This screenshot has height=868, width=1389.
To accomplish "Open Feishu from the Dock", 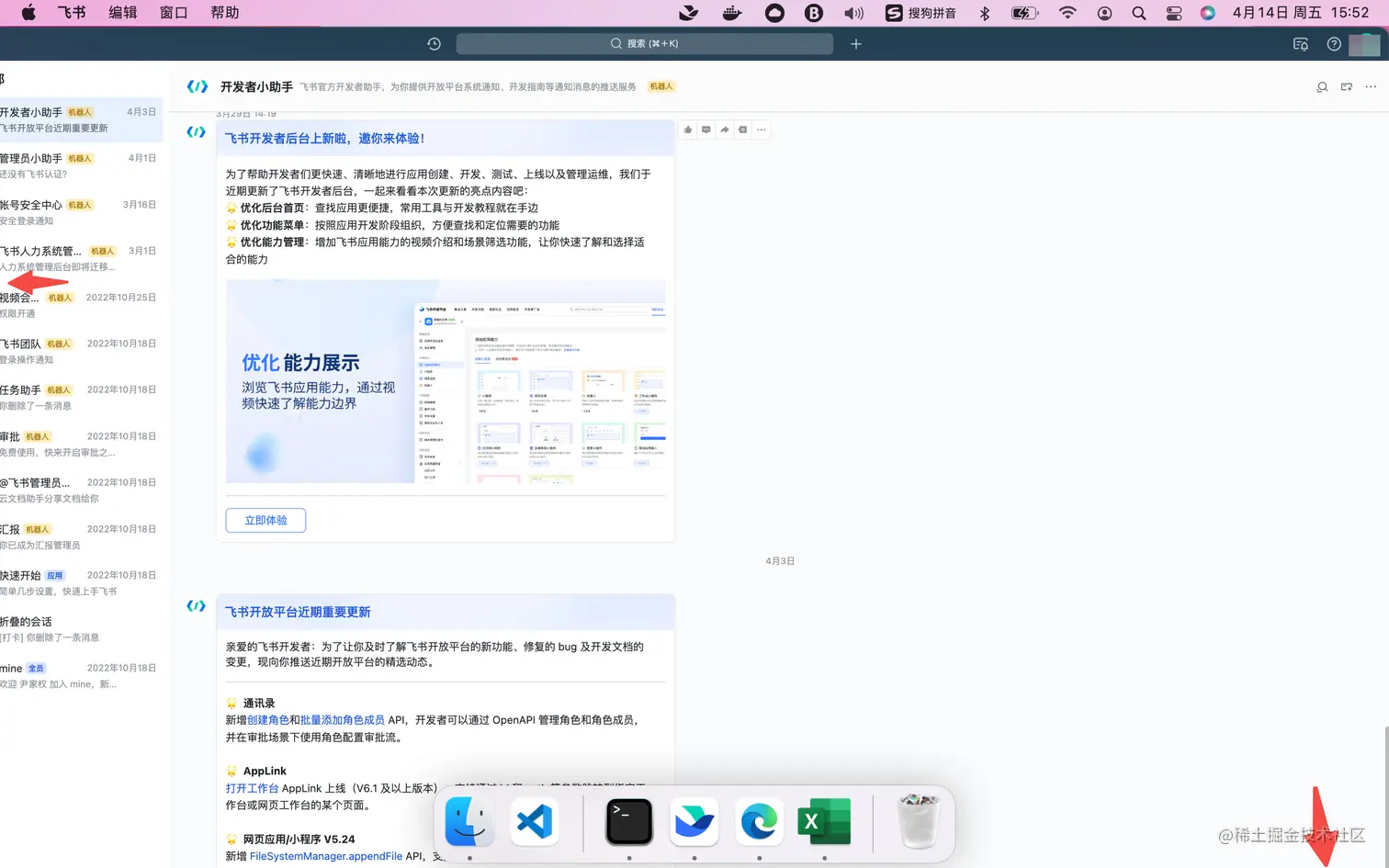I will click(x=694, y=821).
